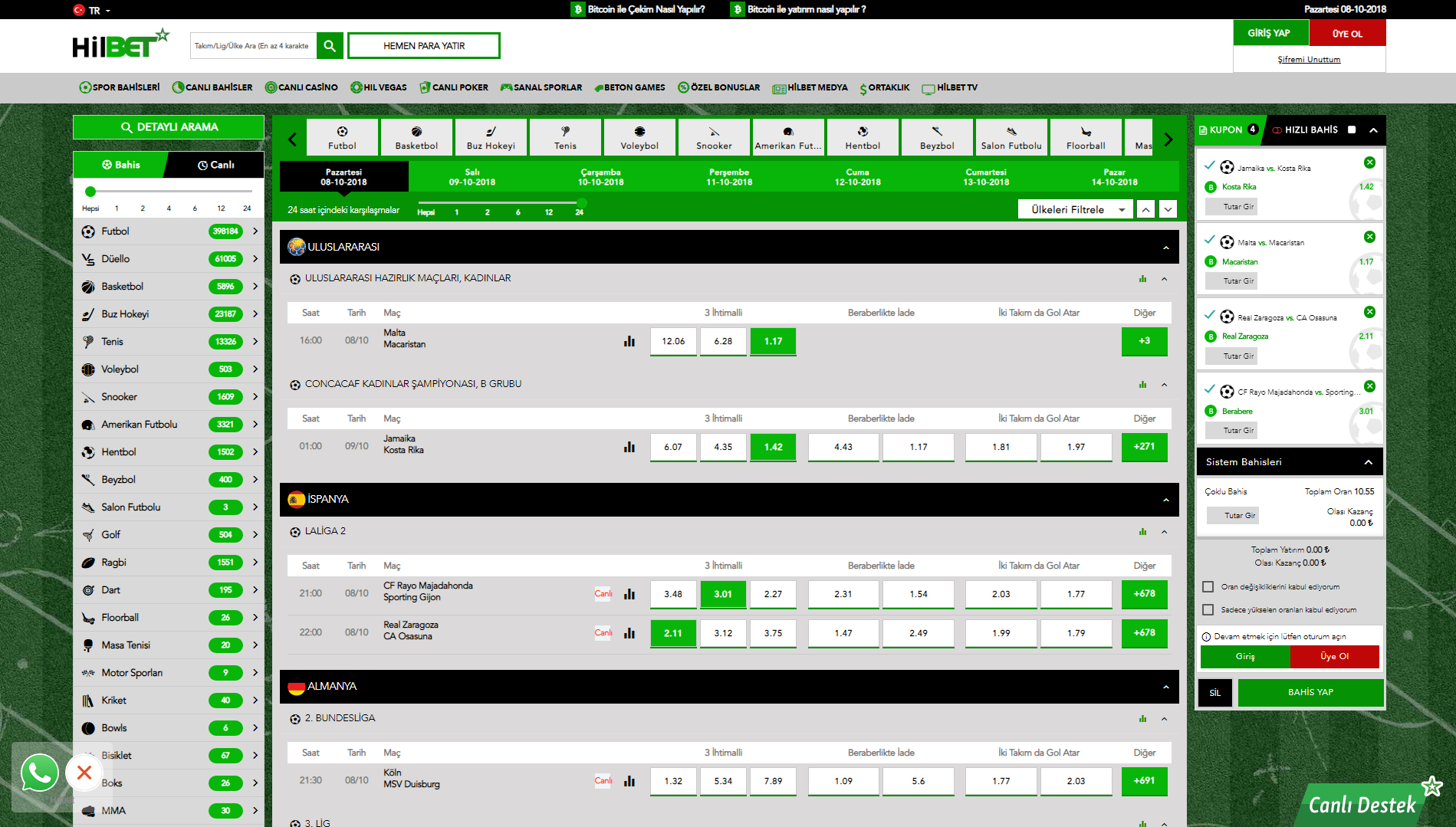The height and width of the screenshot is (827, 1456).
Task: Remove Jamaika vs. Kosta Rika from coupon
Action: [1369, 162]
